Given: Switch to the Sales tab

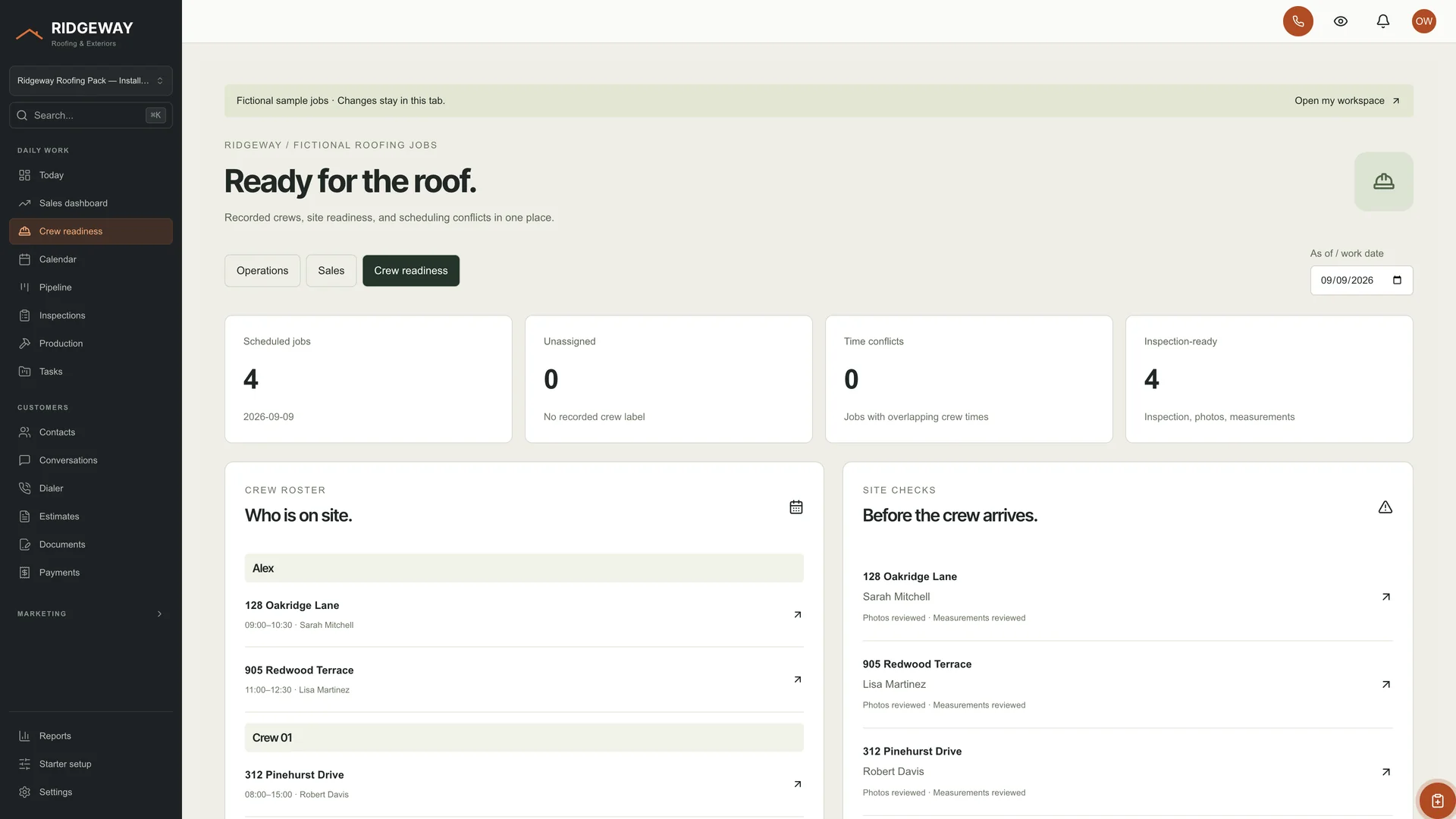Looking at the screenshot, I should [331, 271].
